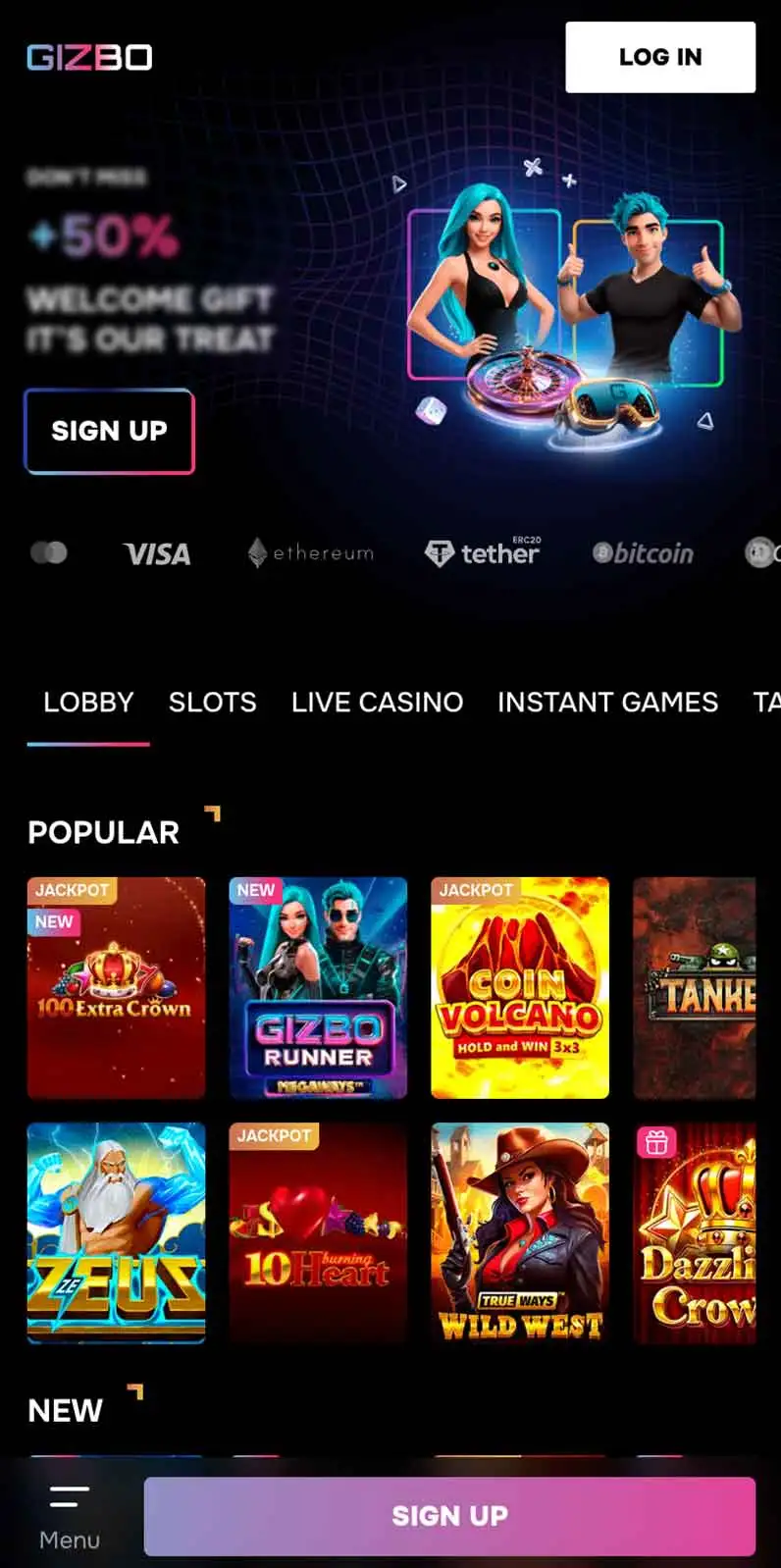
Task: Select the LOBBY tab
Action: coord(88,703)
